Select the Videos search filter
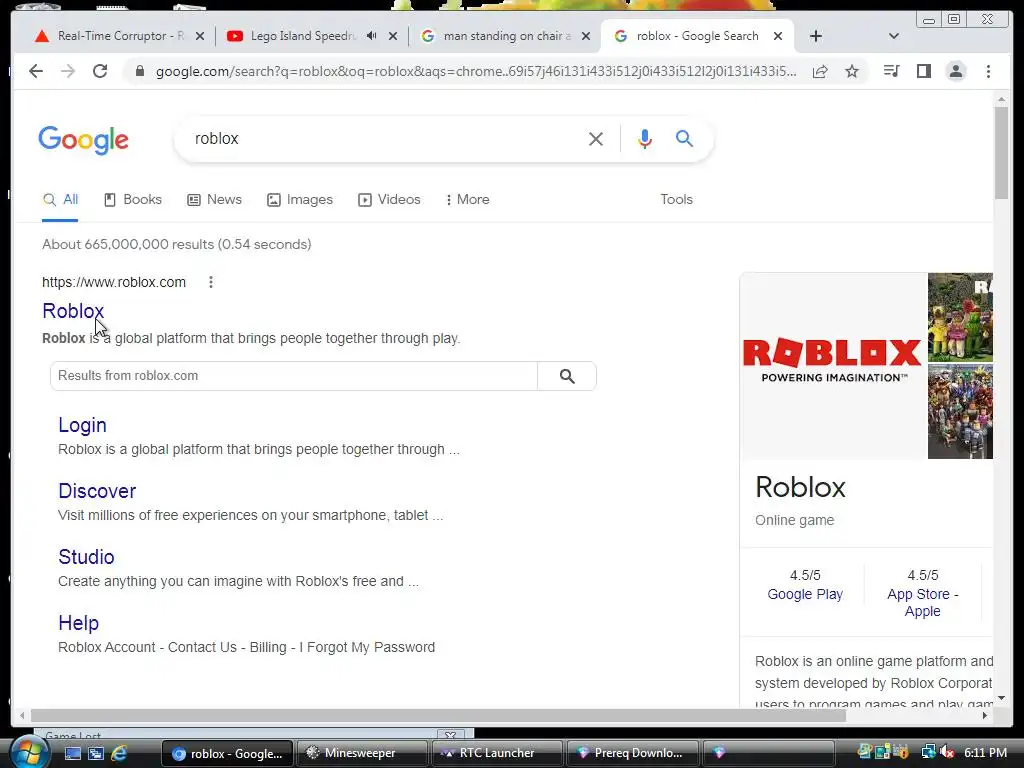The height and width of the screenshot is (768, 1024). click(x=389, y=199)
